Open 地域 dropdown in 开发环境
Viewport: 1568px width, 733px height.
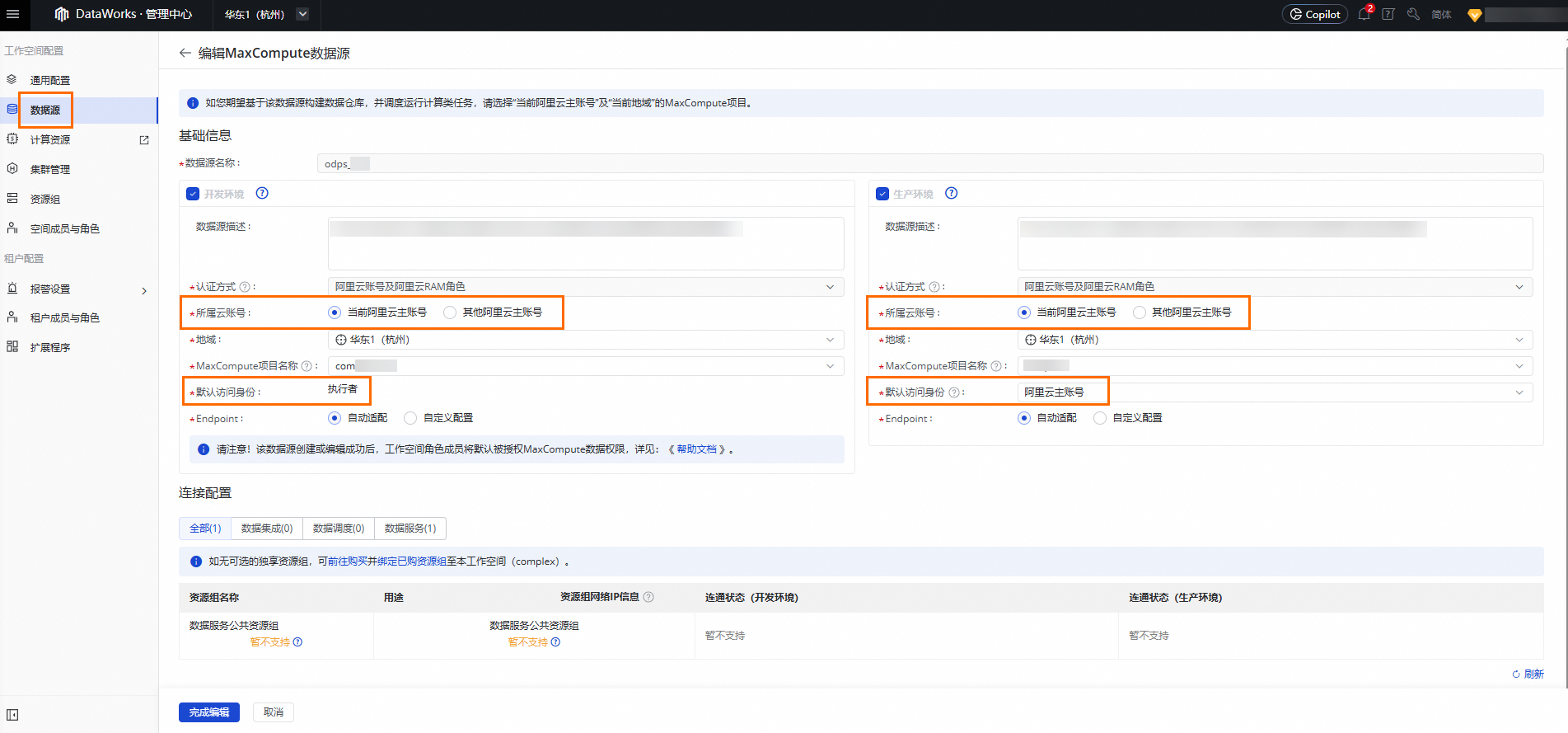pos(586,340)
